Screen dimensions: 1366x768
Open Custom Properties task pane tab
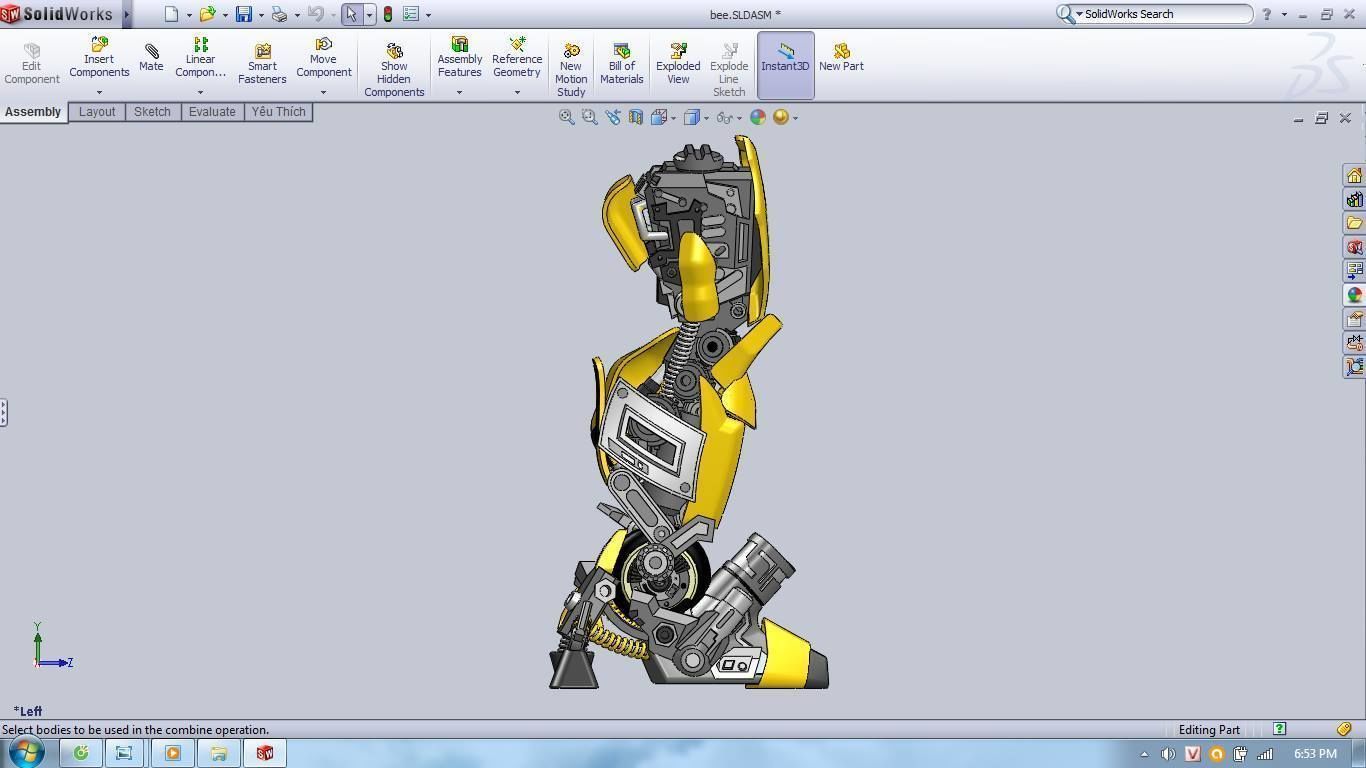1354,319
